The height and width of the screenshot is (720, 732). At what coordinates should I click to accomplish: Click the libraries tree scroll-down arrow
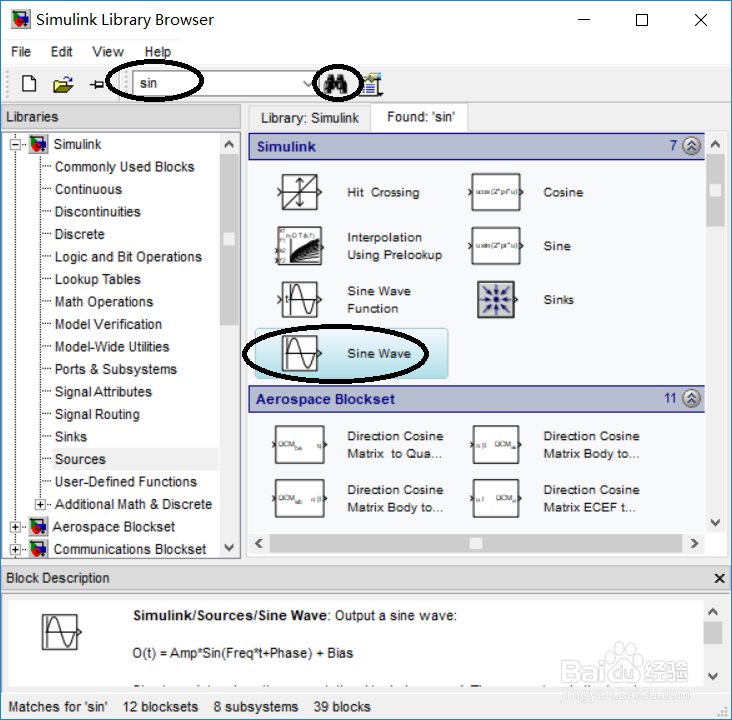pos(229,547)
